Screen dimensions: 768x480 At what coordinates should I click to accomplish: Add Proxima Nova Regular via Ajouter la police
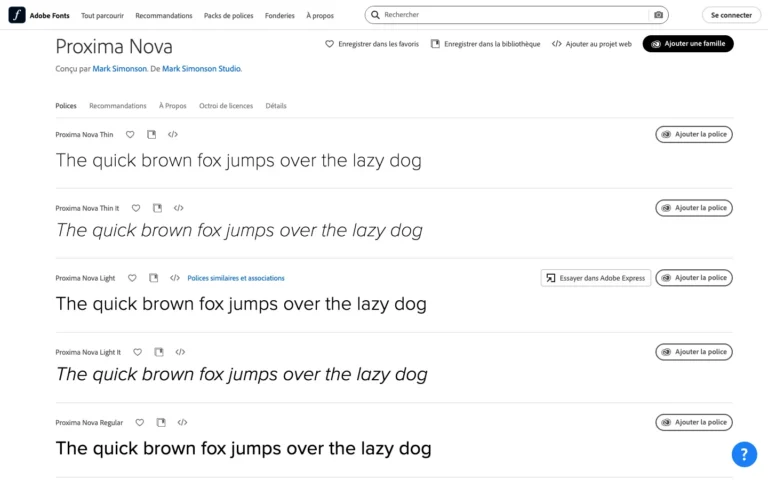point(694,422)
